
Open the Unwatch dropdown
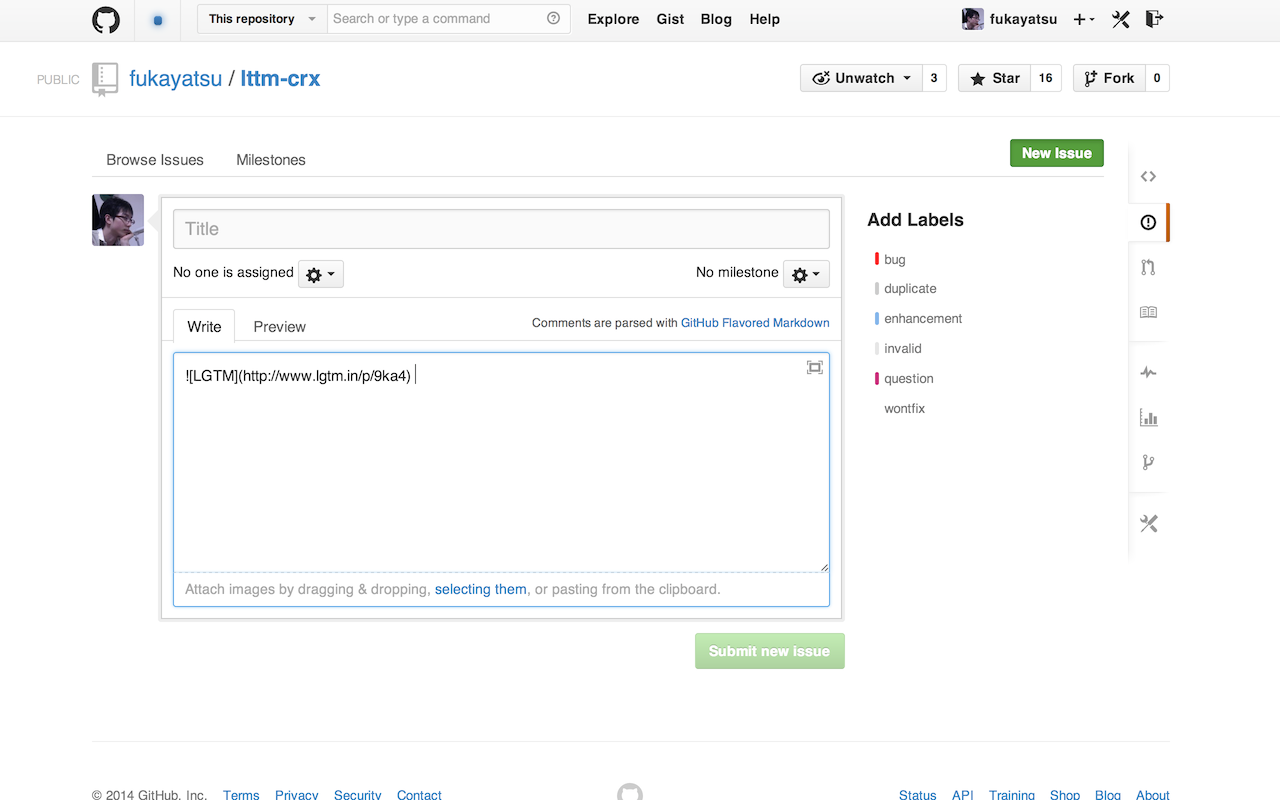tap(860, 78)
